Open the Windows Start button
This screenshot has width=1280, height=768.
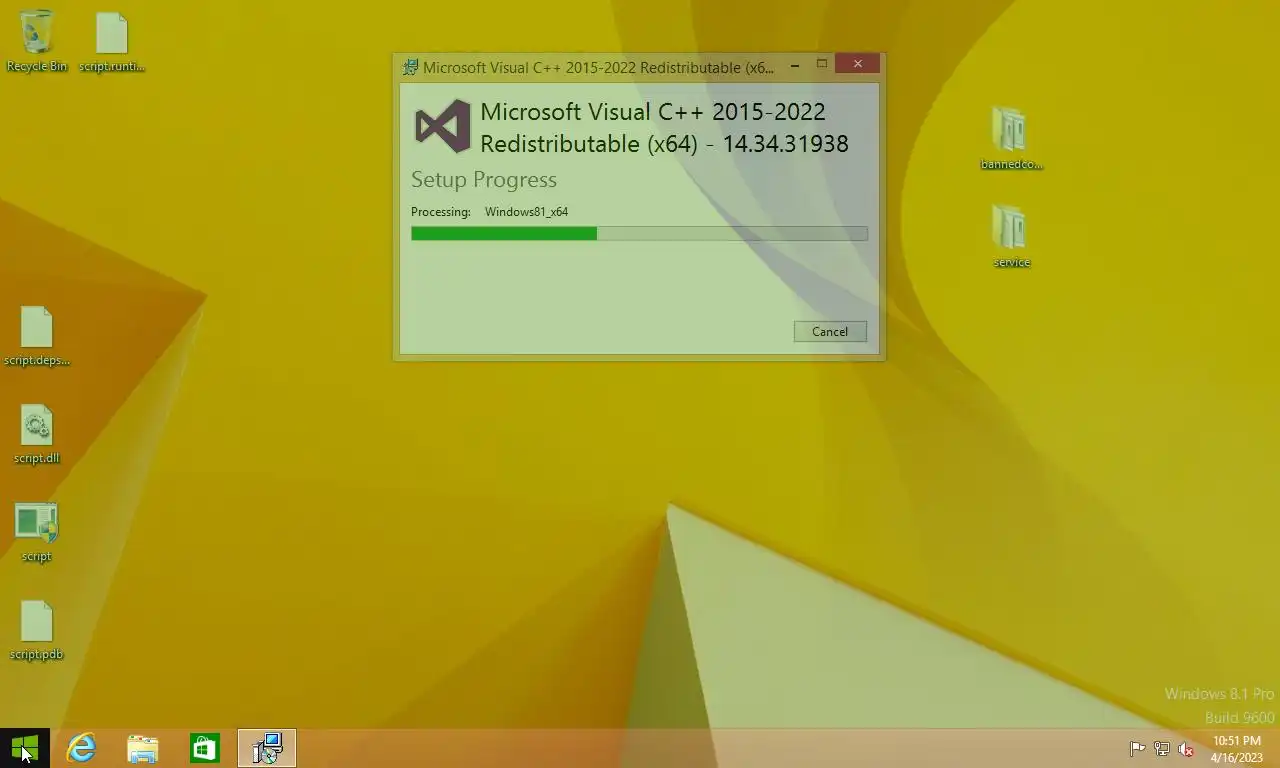[x=24, y=748]
